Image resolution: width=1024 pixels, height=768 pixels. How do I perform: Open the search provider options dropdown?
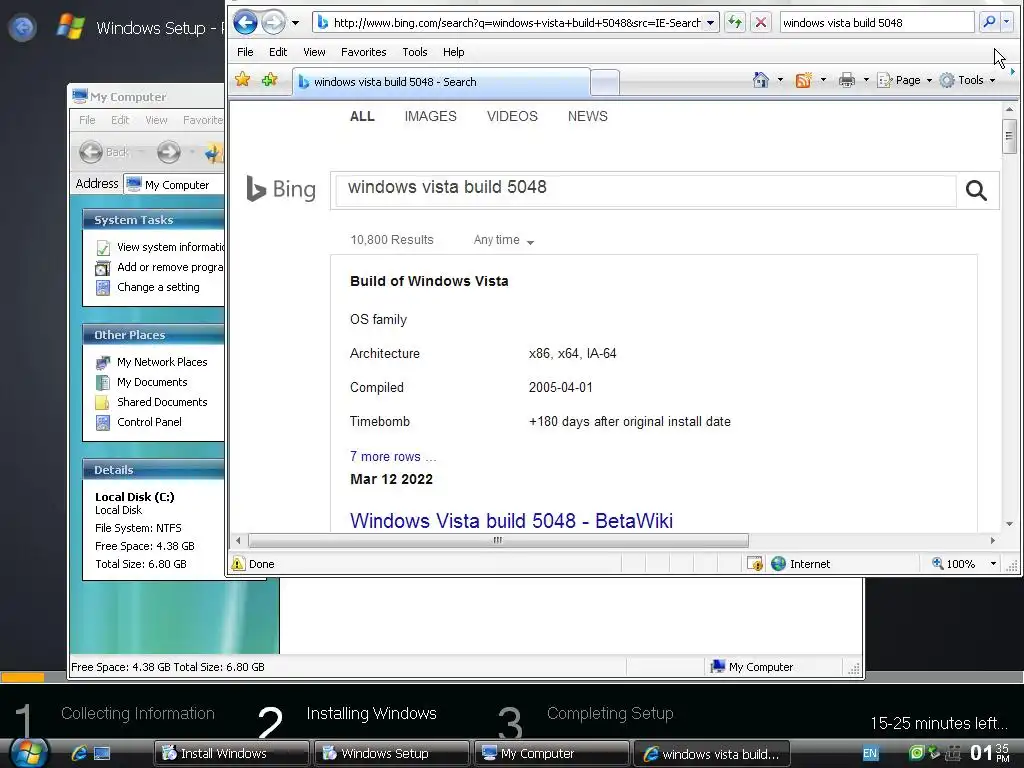1006,22
